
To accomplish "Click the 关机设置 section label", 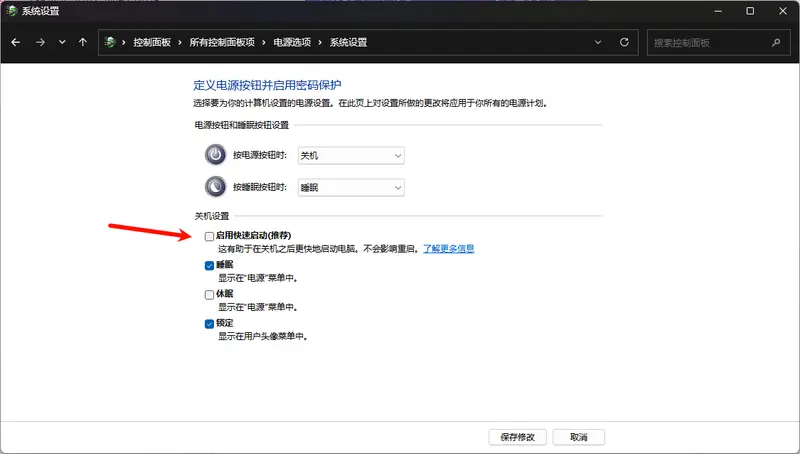I will pos(212,216).
